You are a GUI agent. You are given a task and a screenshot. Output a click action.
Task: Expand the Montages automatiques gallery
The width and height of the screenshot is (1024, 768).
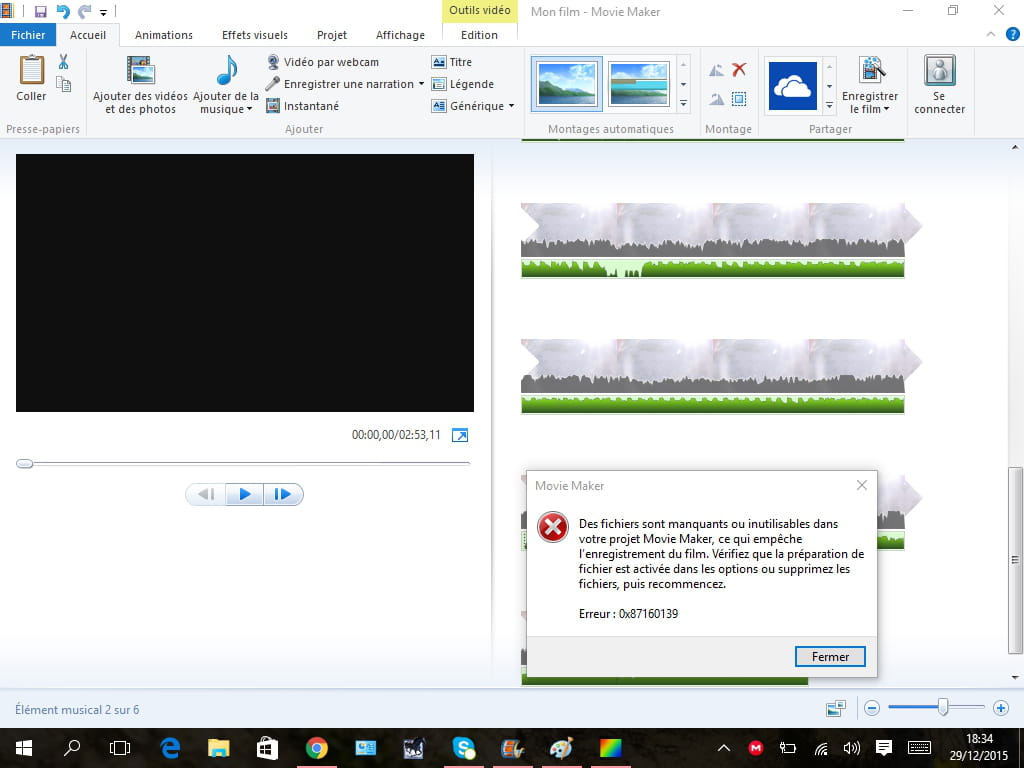click(x=684, y=104)
